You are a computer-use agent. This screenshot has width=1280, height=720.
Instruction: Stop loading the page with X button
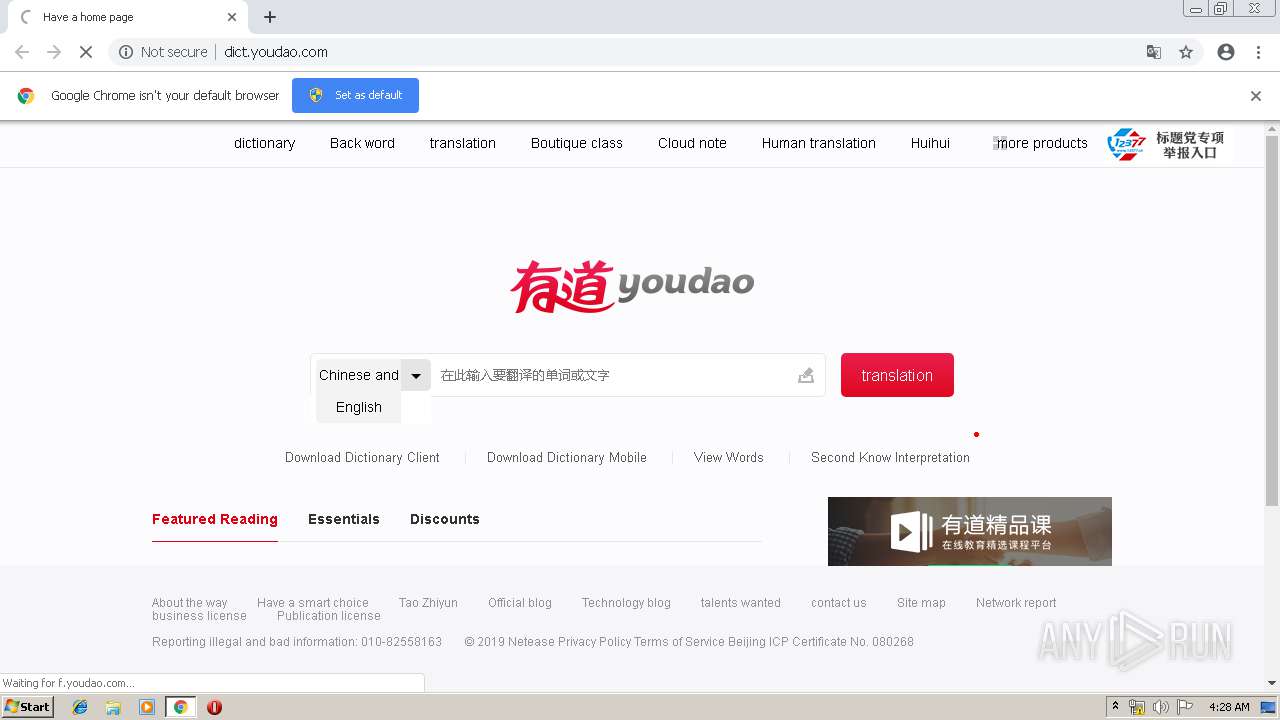coord(85,52)
